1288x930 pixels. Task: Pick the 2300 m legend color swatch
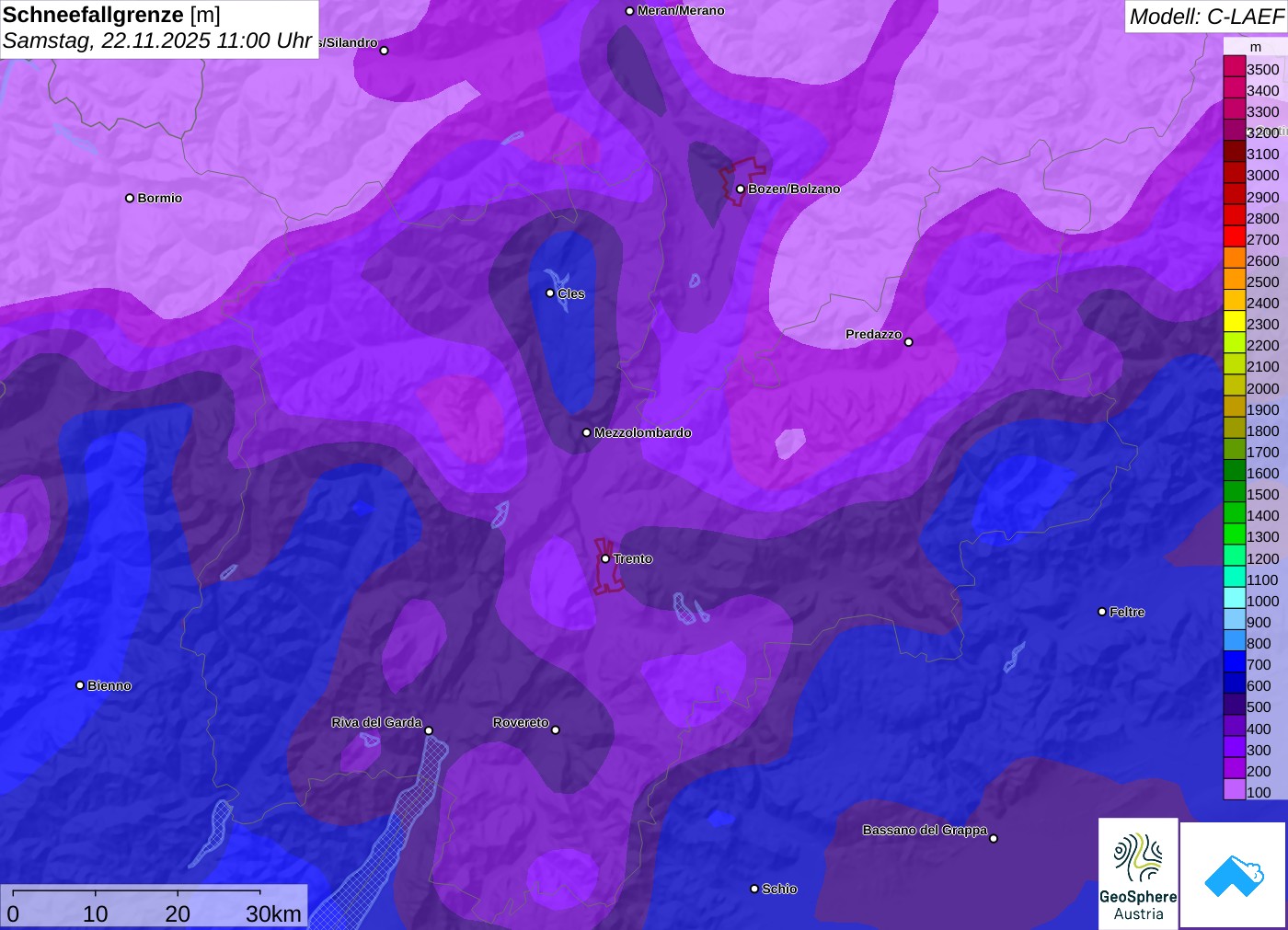[1235, 322]
